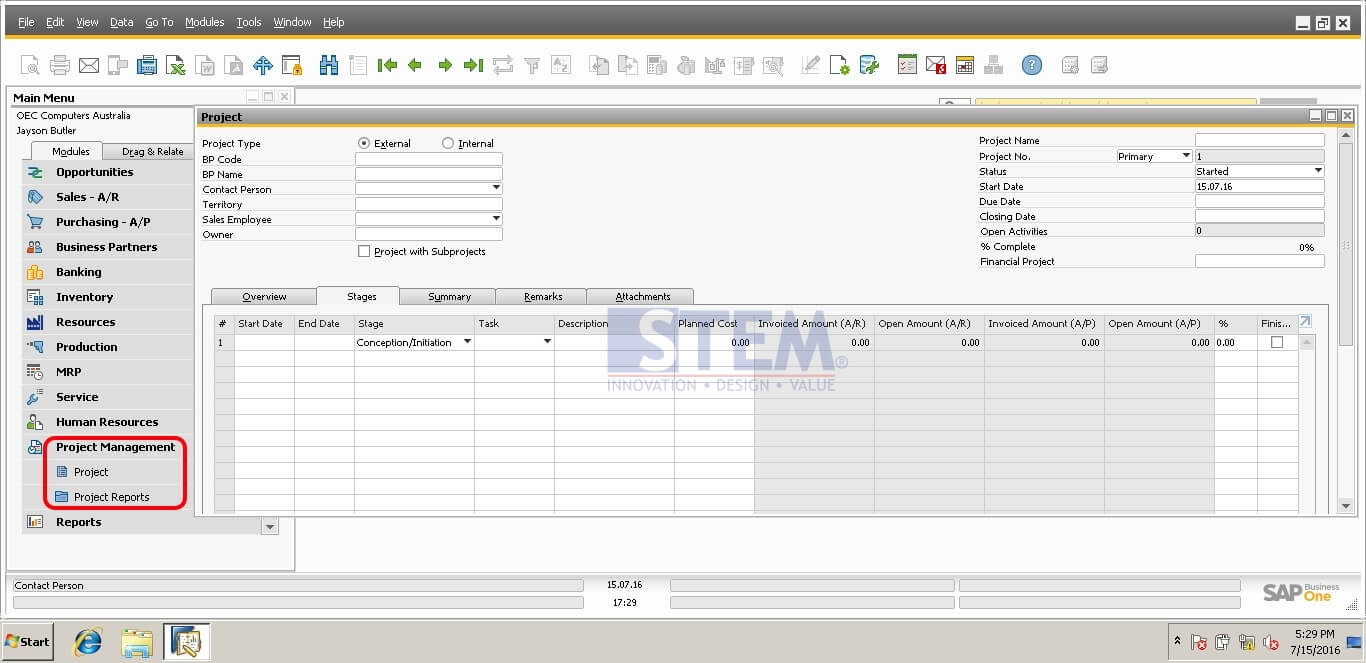The height and width of the screenshot is (663, 1366).
Task: Open Messages and Alerts overview icon
Action: (x=936, y=66)
